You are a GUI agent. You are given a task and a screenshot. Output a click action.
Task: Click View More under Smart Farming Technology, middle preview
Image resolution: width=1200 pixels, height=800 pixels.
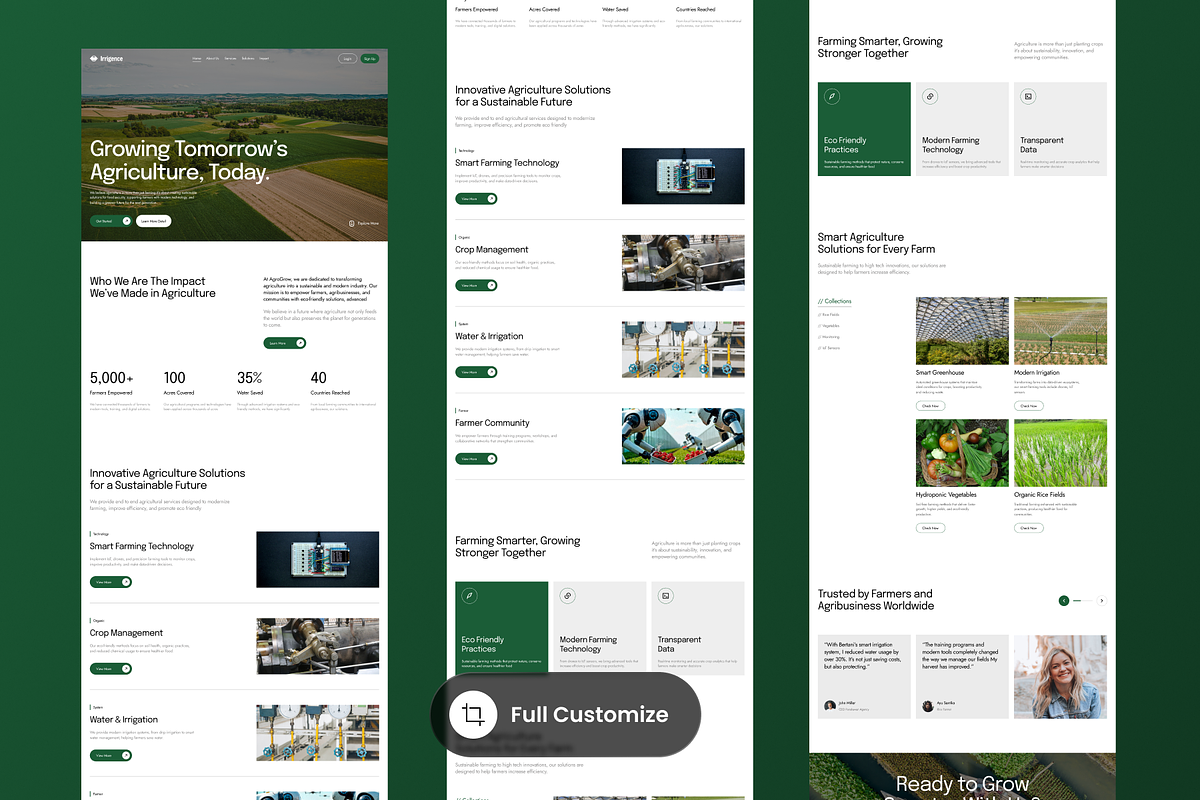(476, 199)
